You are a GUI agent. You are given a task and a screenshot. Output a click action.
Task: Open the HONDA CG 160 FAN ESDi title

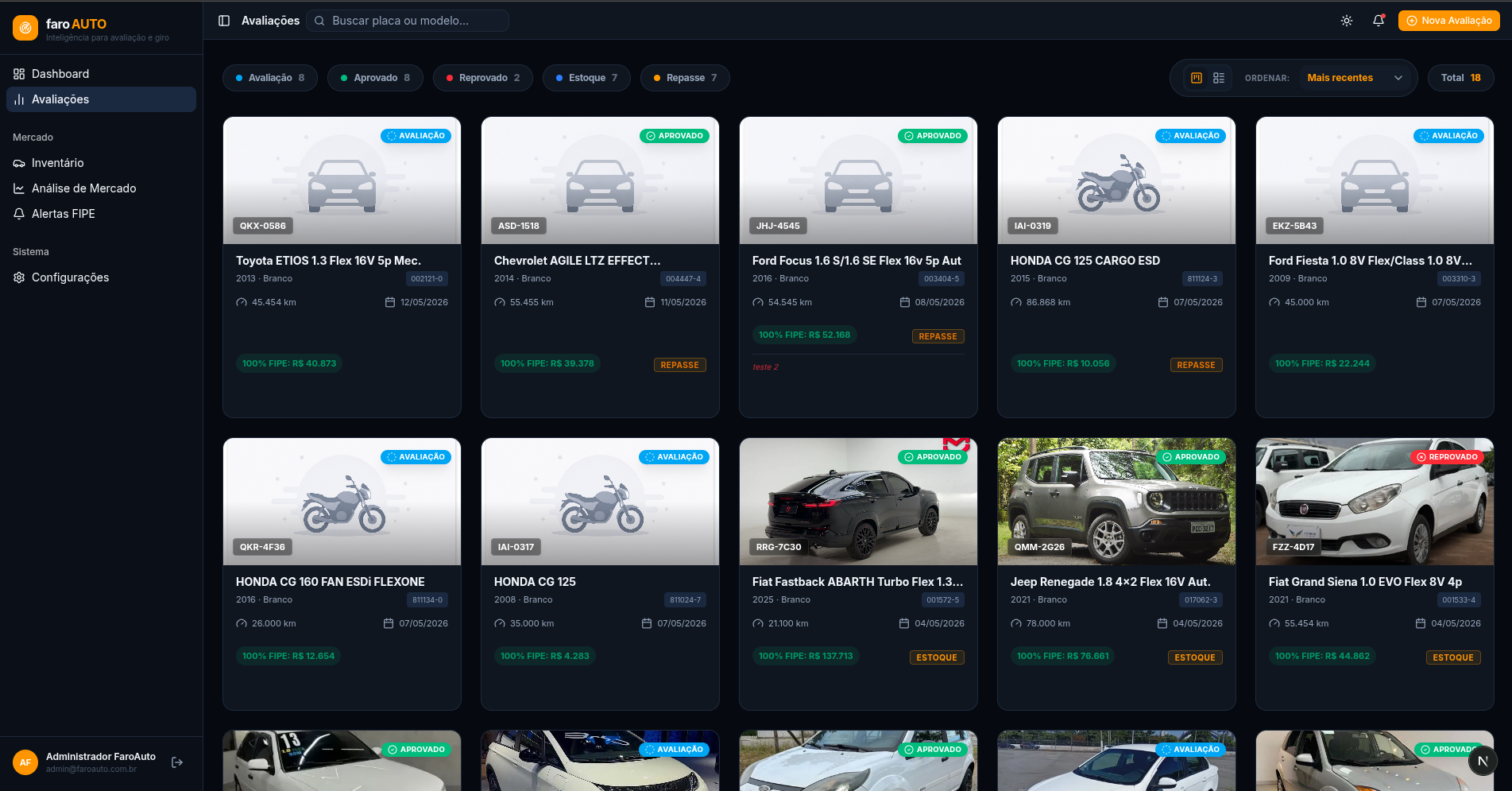point(331,582)
